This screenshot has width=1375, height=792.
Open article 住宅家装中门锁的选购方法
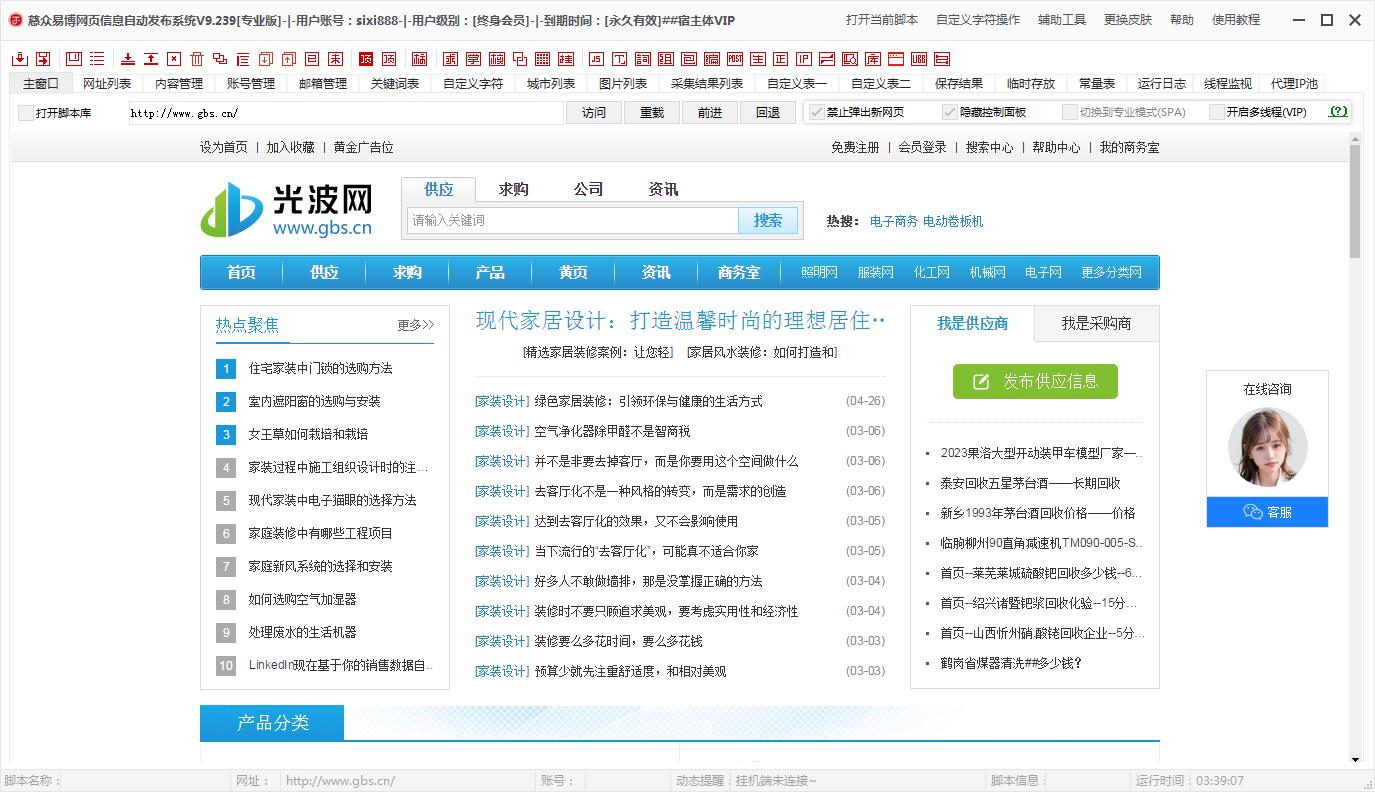[320, 368]
